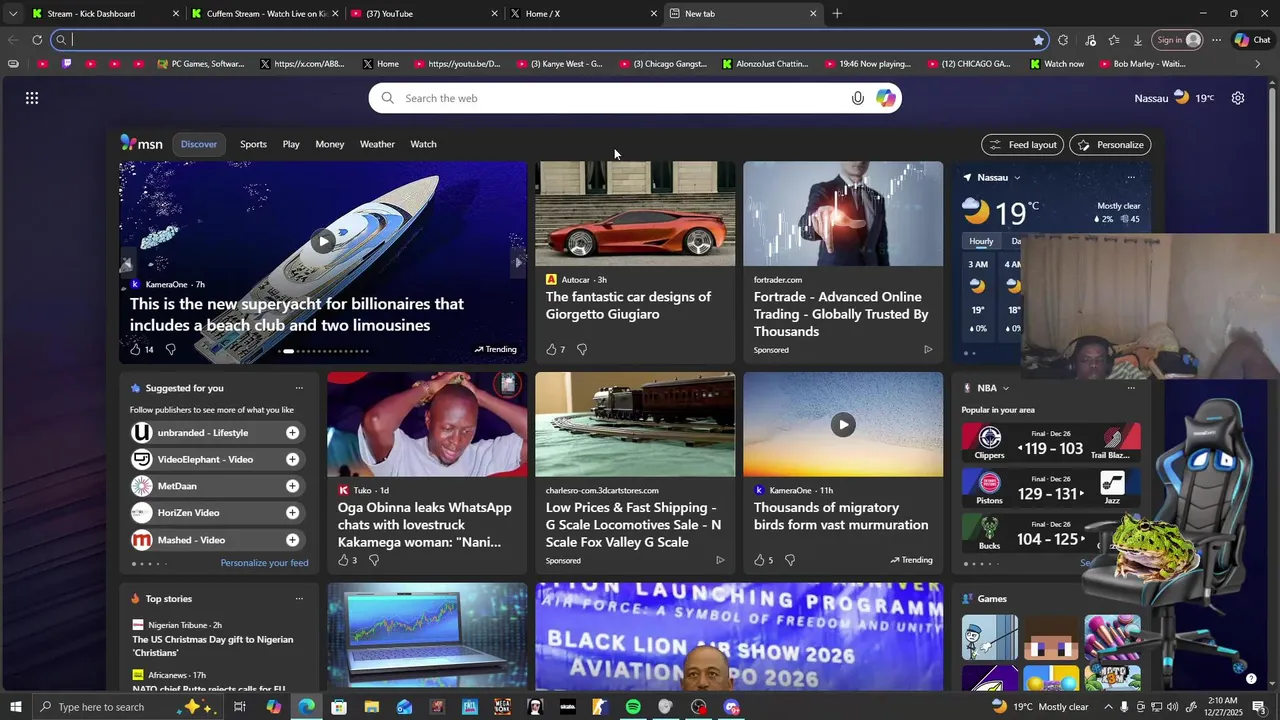Refresh the page with reload icon

point(37,40)
